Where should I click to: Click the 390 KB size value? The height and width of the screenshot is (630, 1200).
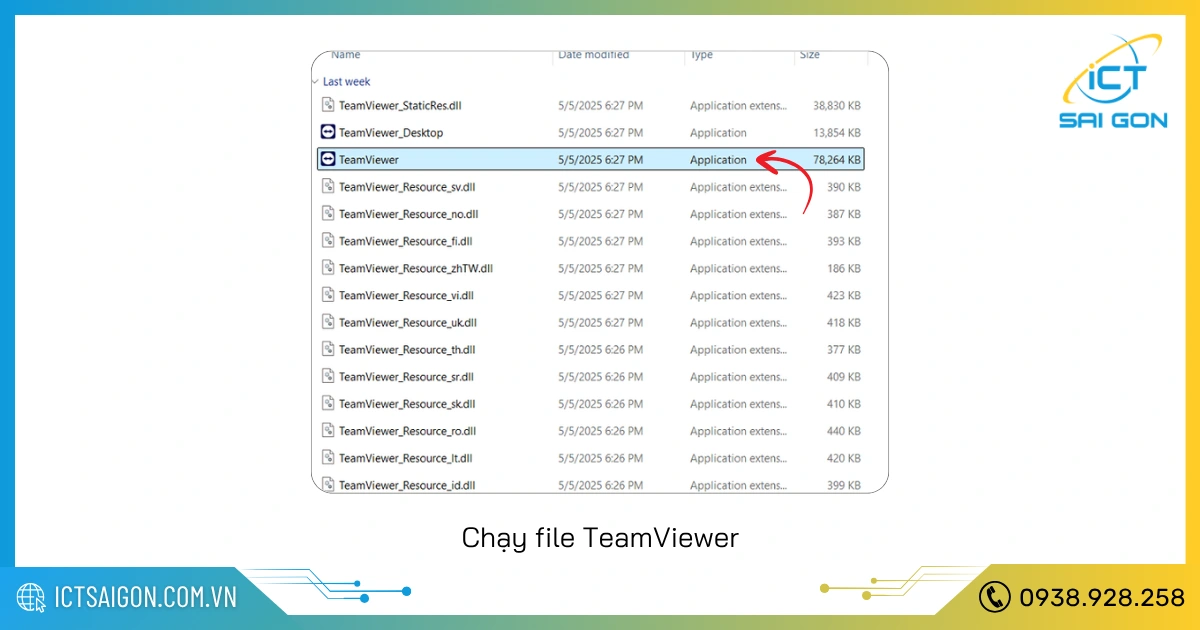coord(843,187)
